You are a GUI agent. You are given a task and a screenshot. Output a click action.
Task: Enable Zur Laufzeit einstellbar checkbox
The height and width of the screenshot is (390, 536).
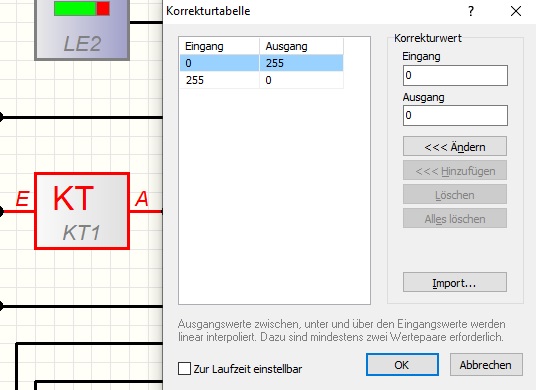184,368
